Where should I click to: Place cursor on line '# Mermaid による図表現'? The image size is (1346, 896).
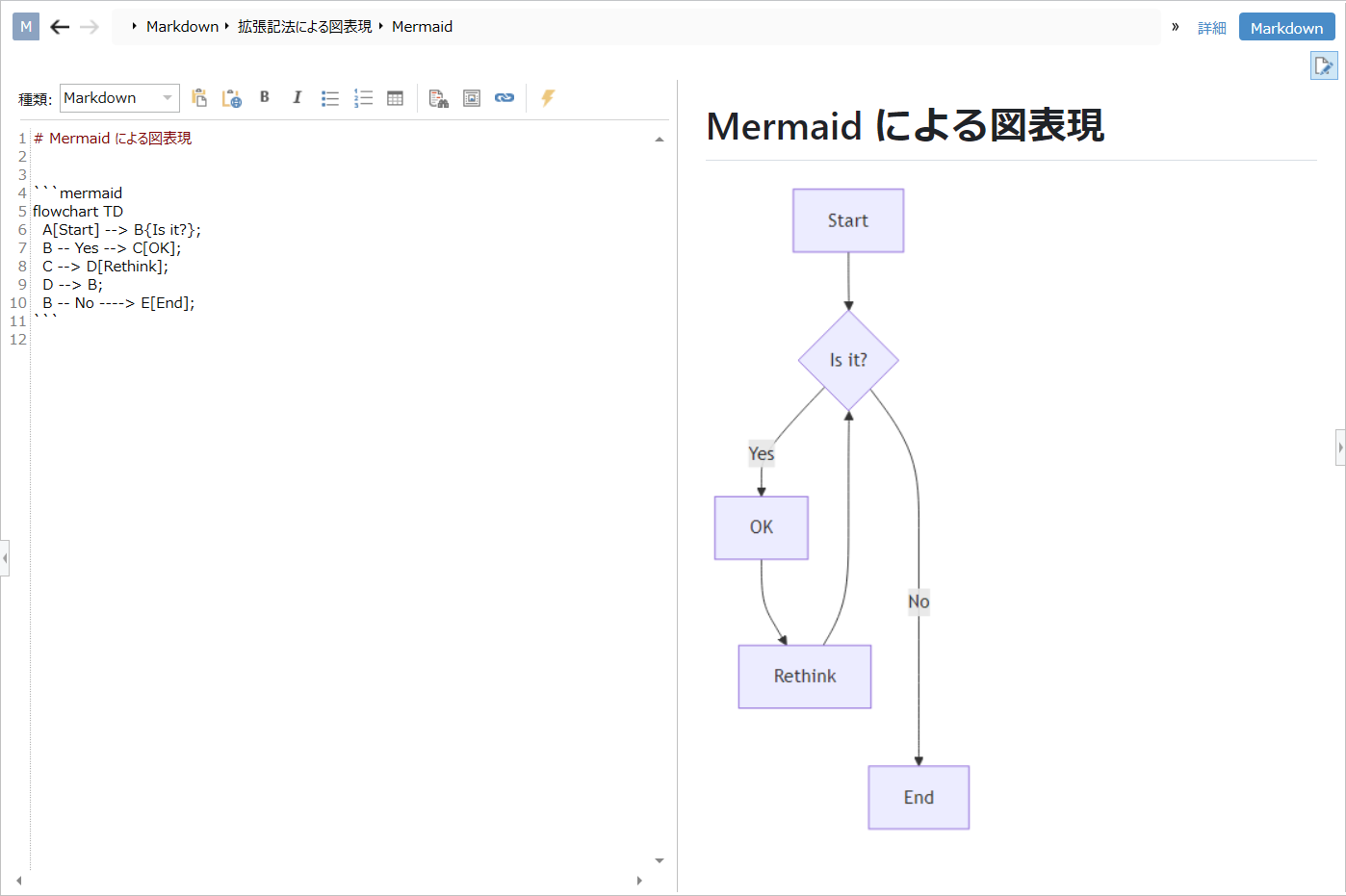pyautogui.click(x=113, y=139)
